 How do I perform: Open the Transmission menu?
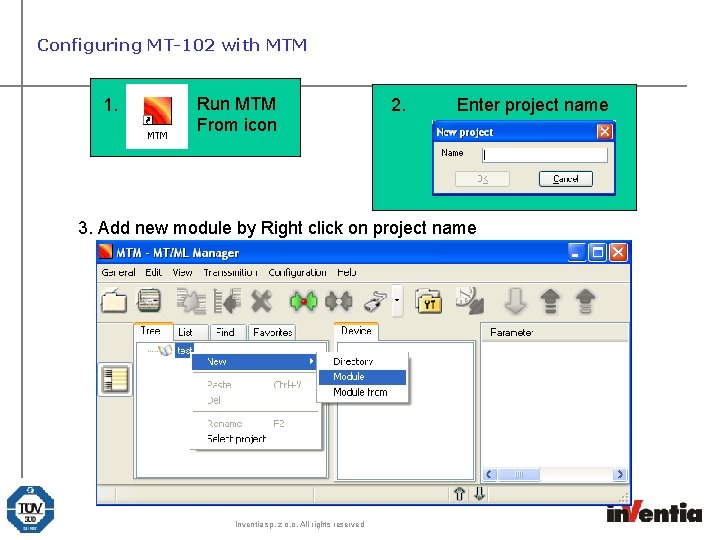tap(230, 272)
